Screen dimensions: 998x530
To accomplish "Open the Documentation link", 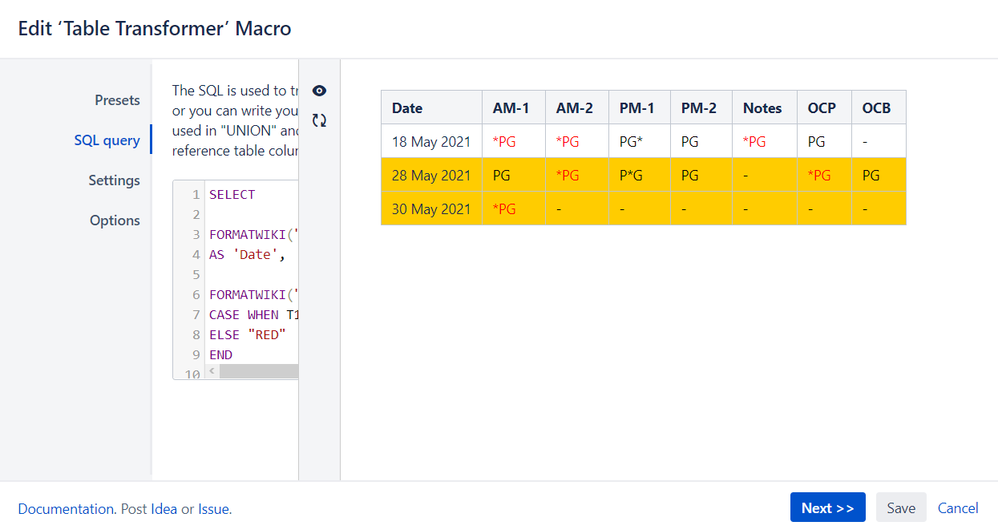I will [x=66, y=509].
